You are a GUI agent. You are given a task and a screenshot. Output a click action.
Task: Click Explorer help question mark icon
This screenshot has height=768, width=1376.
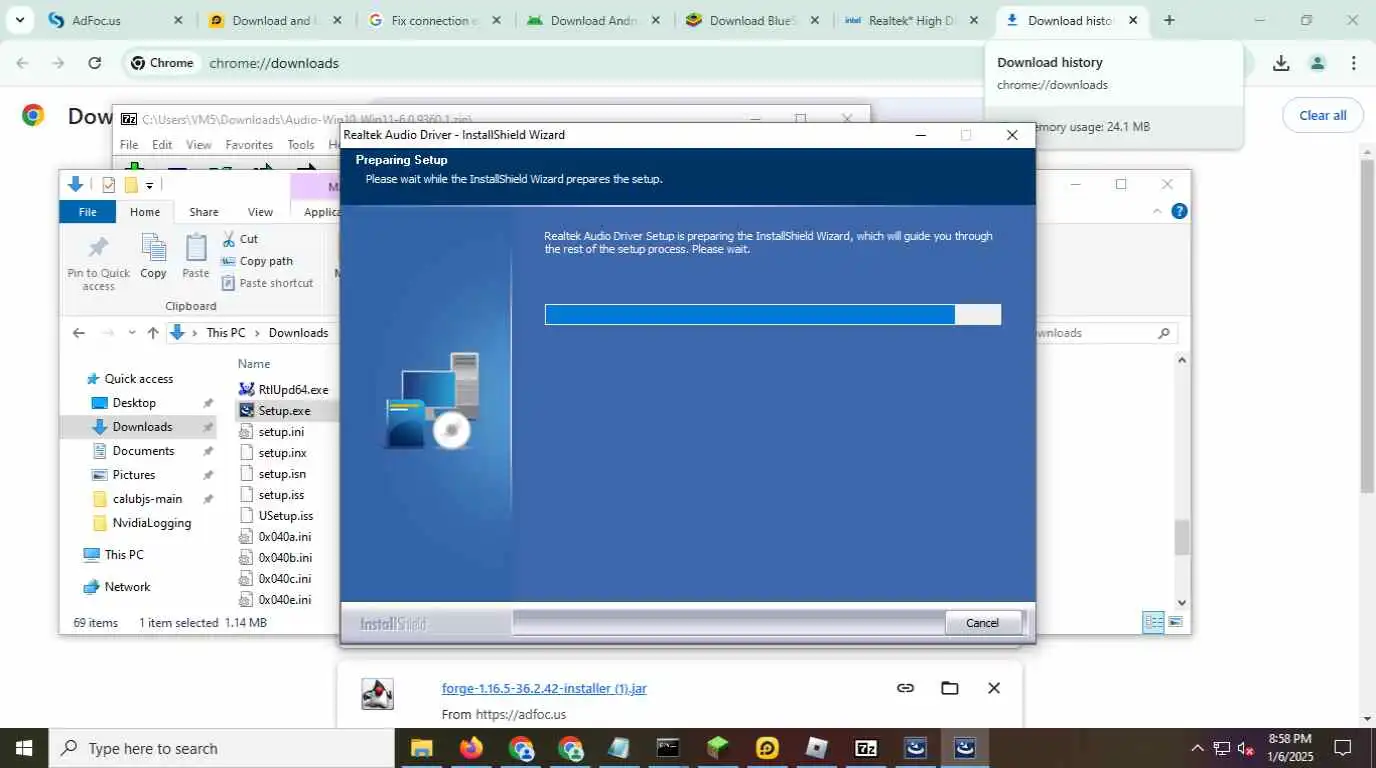click(x=1179, y=211)
